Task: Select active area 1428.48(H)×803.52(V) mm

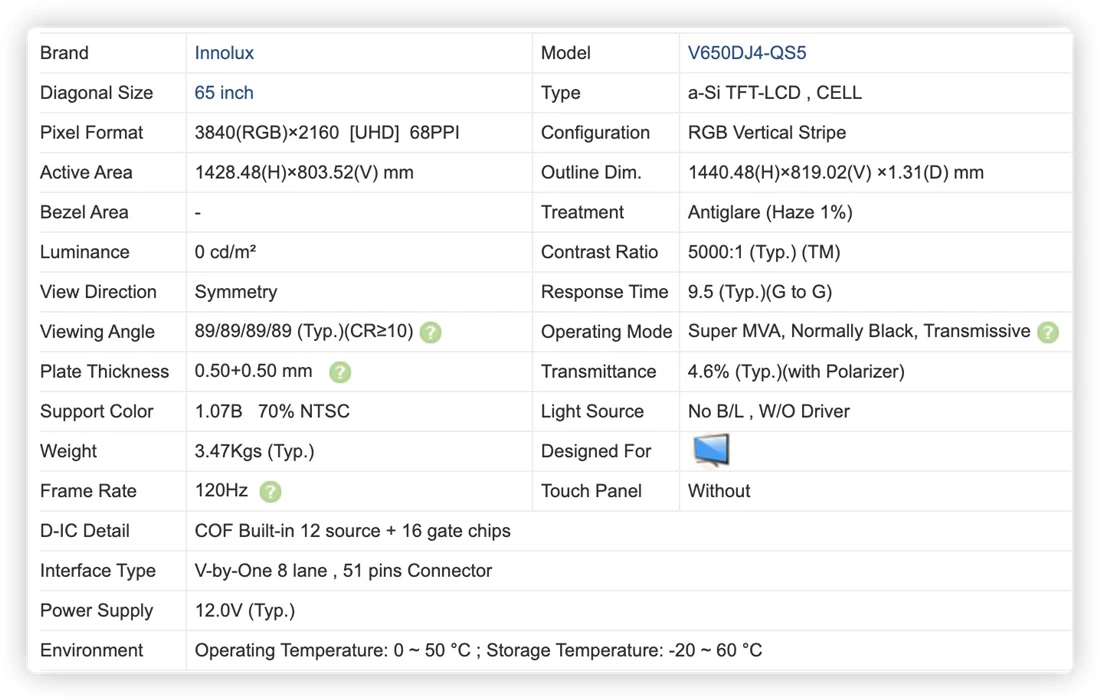Action: pos(304,173)
